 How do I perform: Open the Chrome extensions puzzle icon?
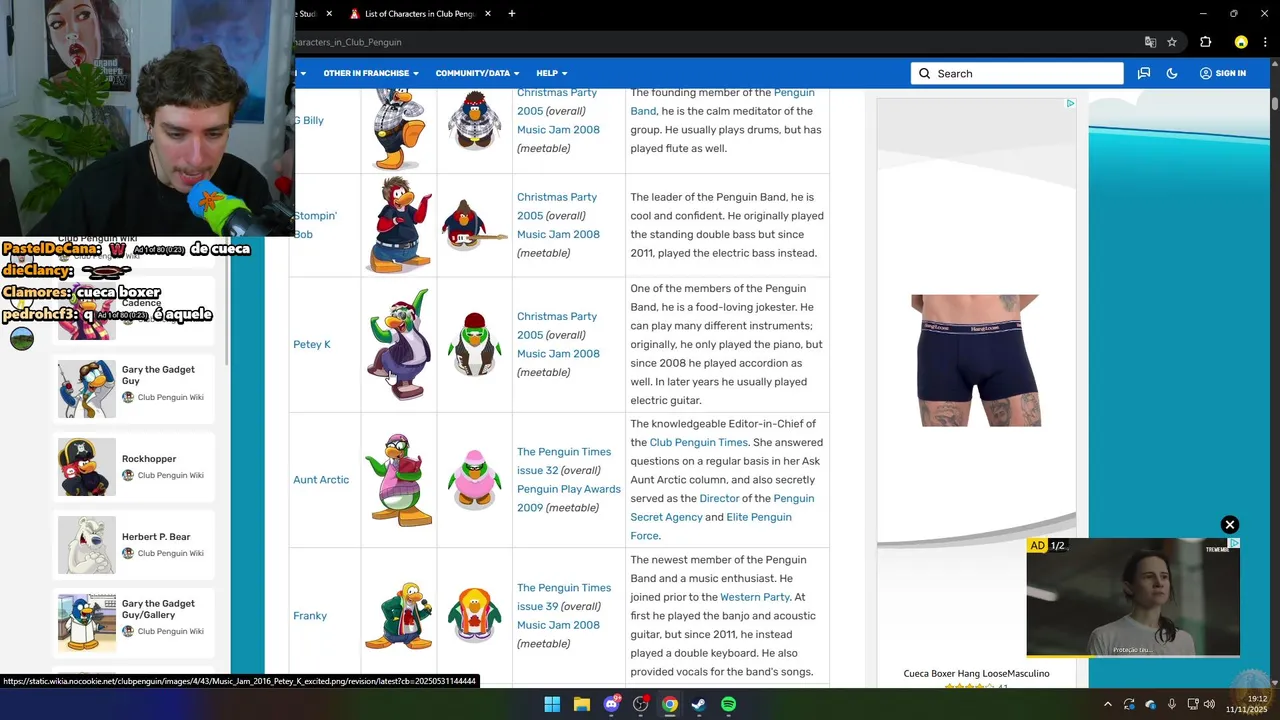click(1205, 42)
